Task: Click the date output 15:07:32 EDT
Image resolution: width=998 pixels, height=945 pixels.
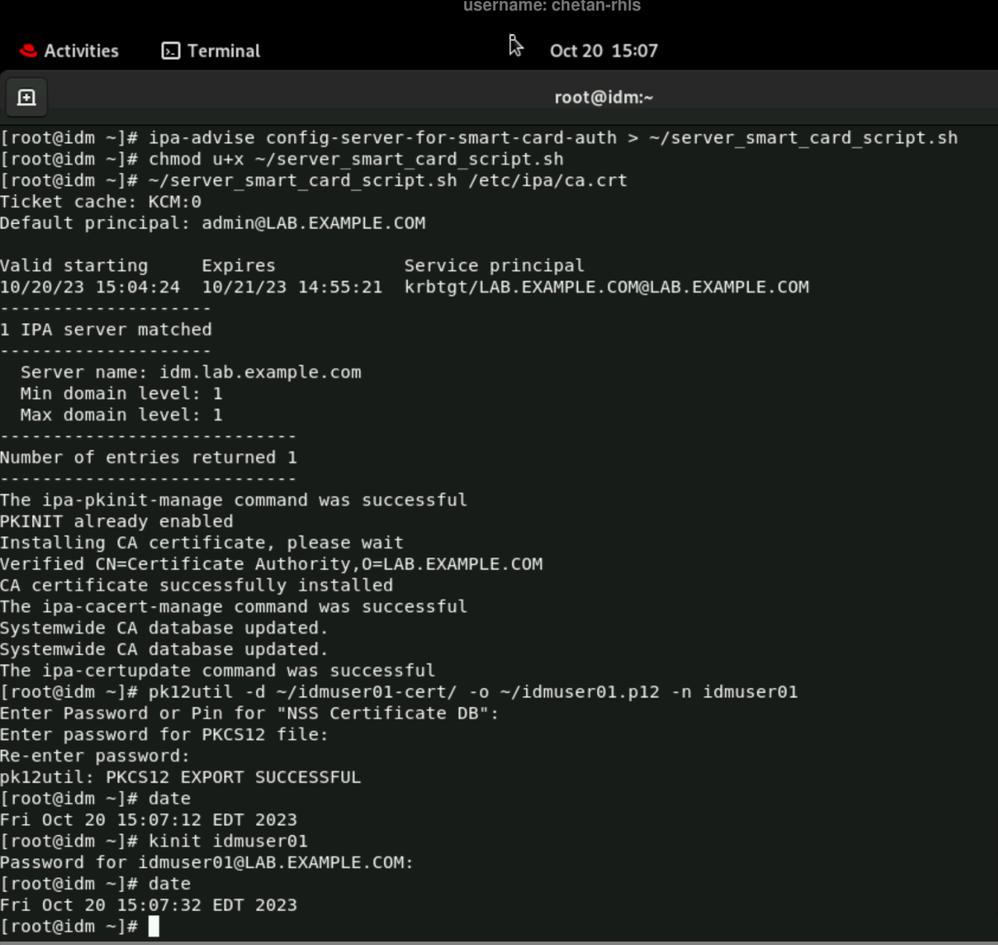Action: [x=148, y=905]
